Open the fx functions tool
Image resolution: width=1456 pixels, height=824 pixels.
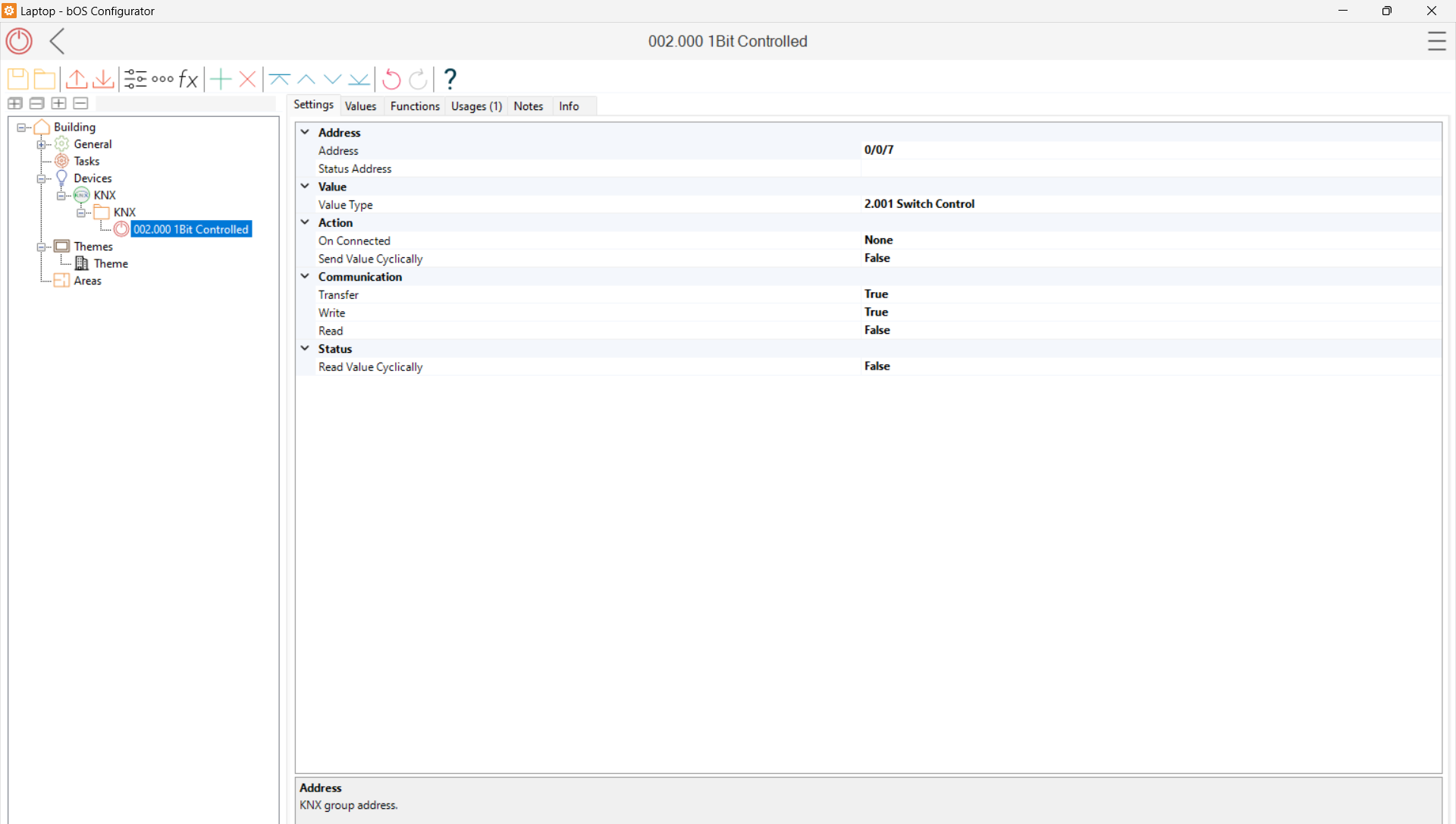coord(188,79)
